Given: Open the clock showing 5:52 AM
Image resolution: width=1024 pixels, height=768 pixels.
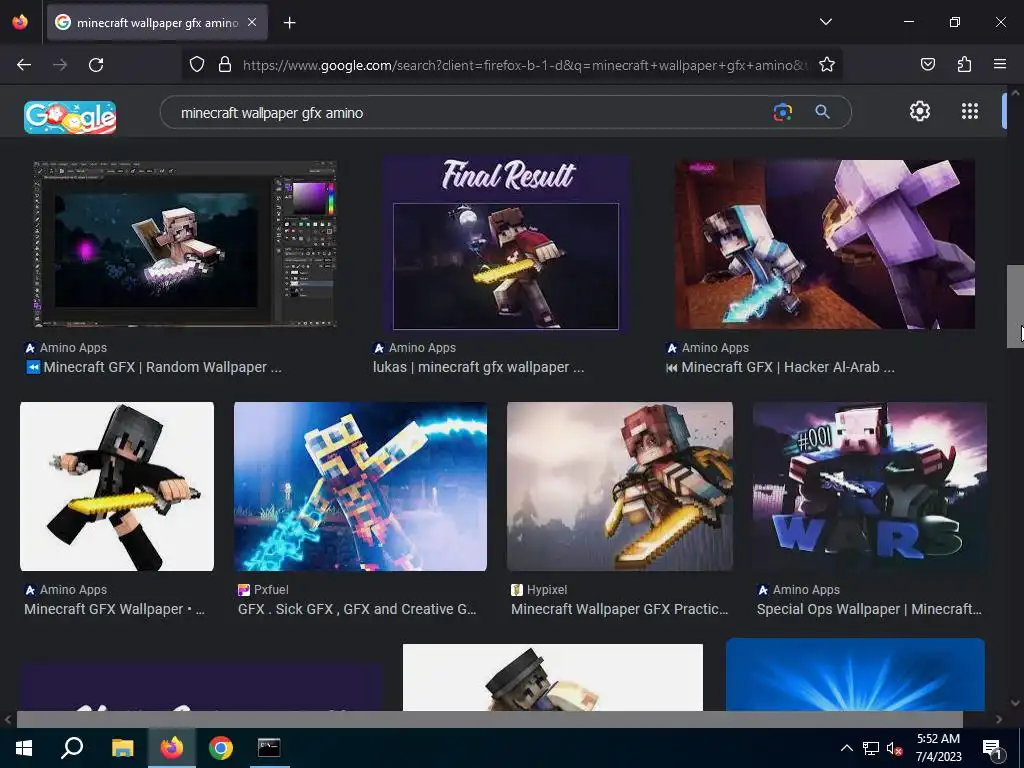Looking at the screenshot, I should [938, 748].
